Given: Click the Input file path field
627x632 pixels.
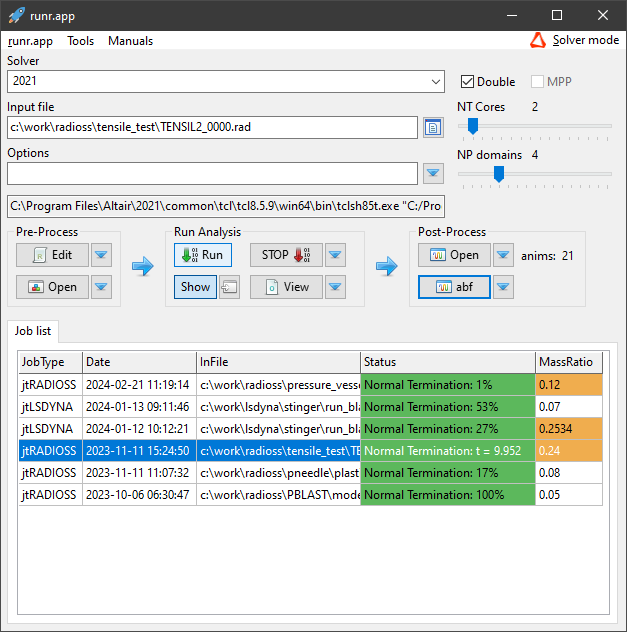Looking at the screenshot, I should [212, 127].
